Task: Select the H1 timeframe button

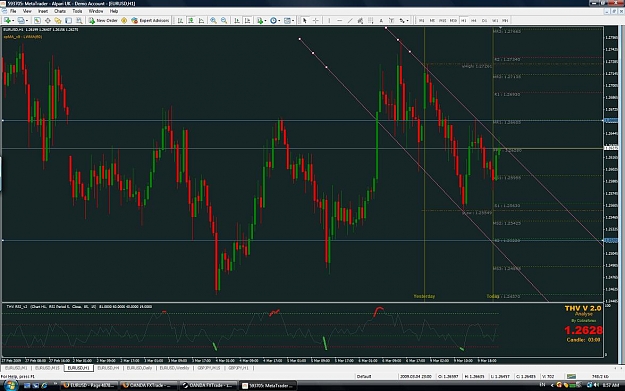Action: click(x=464, y=20)
